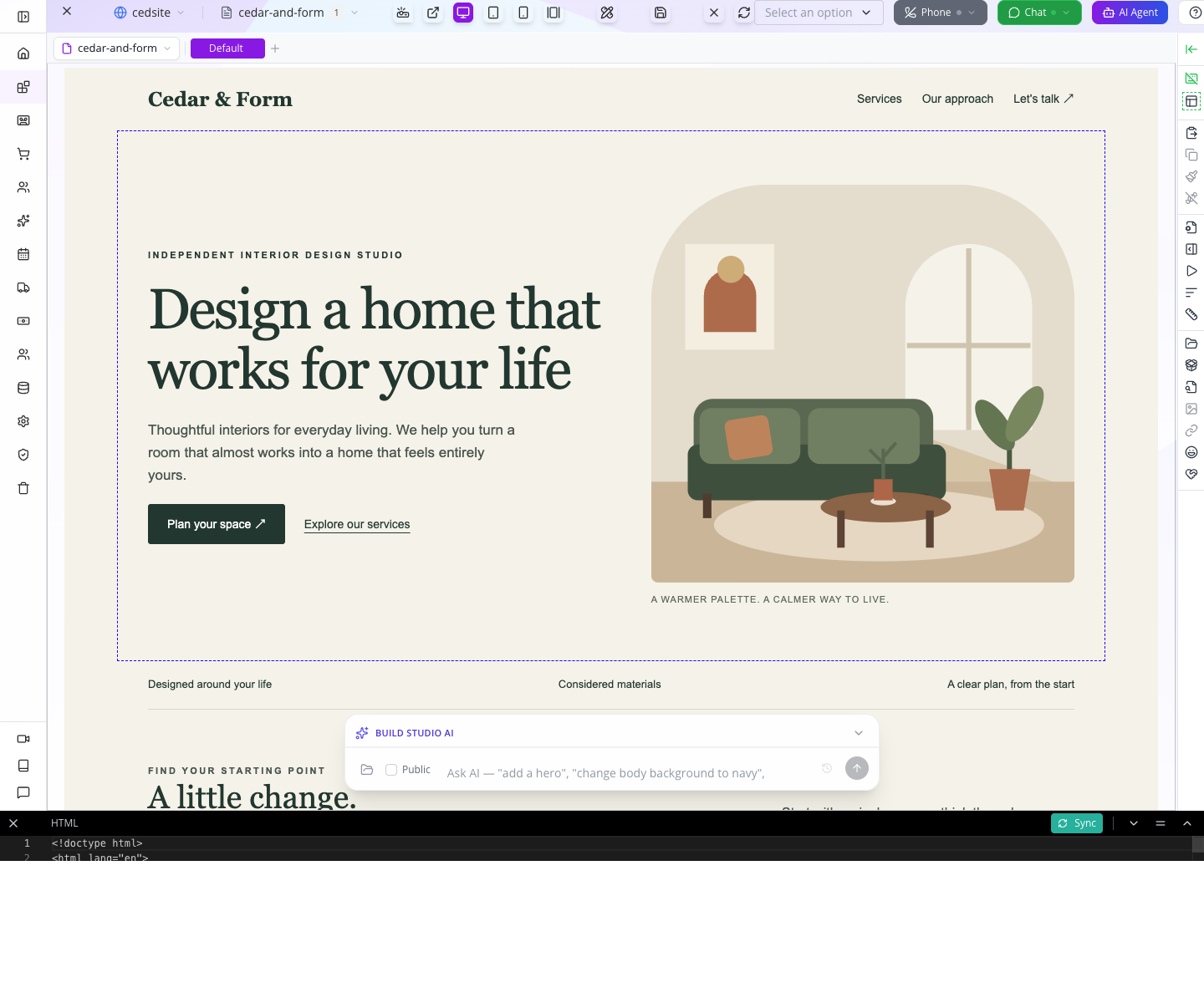Open the home icon in left sidebar
1204x1003 pixels.
[23, 53]
